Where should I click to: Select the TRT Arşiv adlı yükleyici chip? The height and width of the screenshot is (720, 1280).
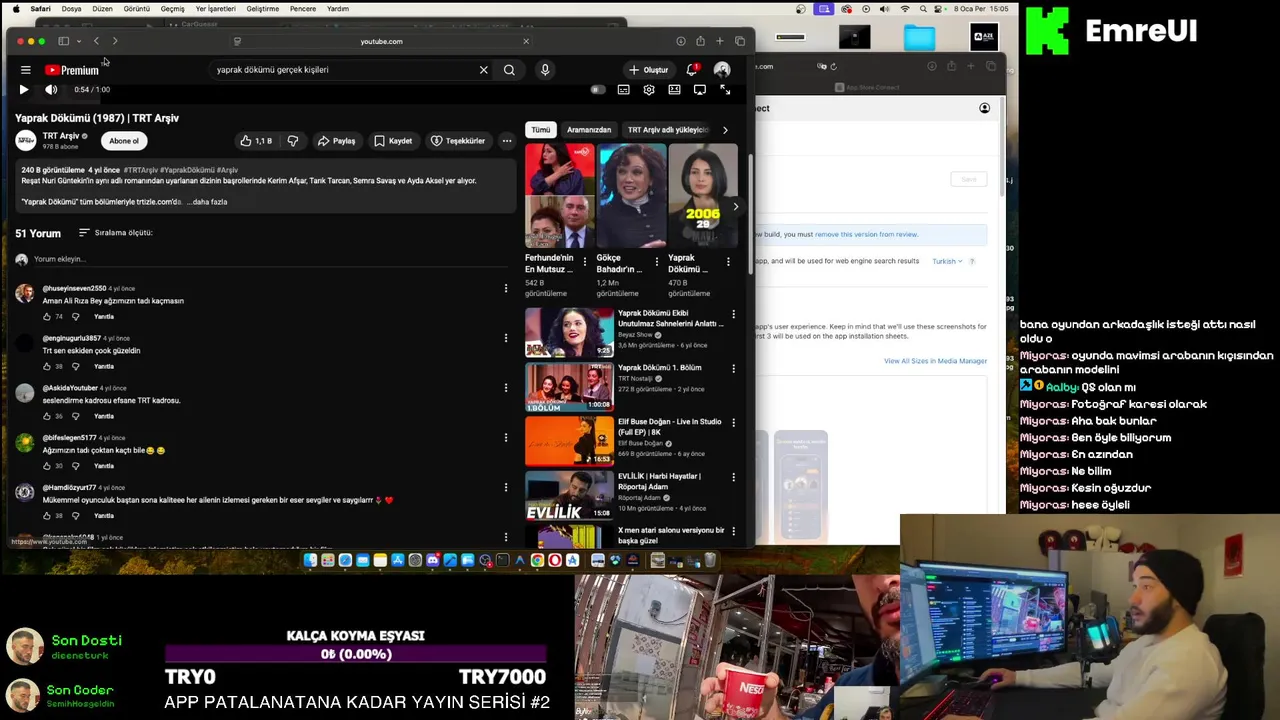pyautogui.click(x=667, y=130)
